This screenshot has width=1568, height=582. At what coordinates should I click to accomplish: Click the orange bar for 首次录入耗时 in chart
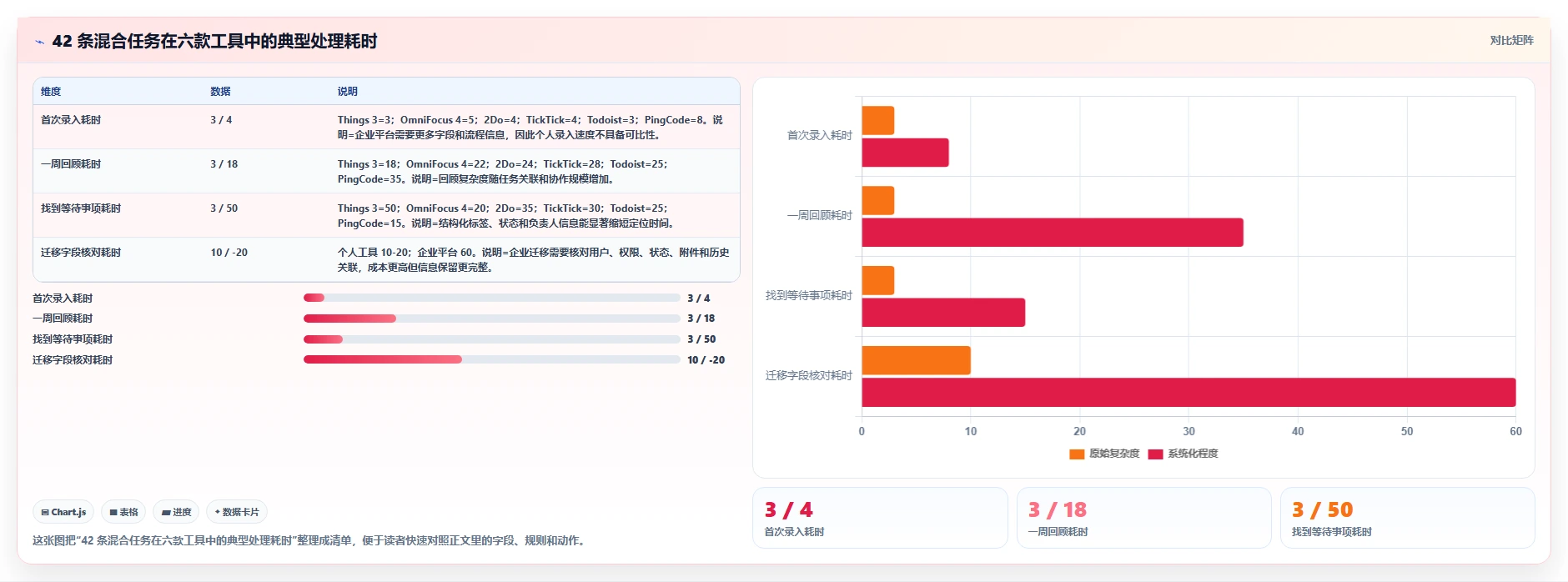[x=878, y=120]
